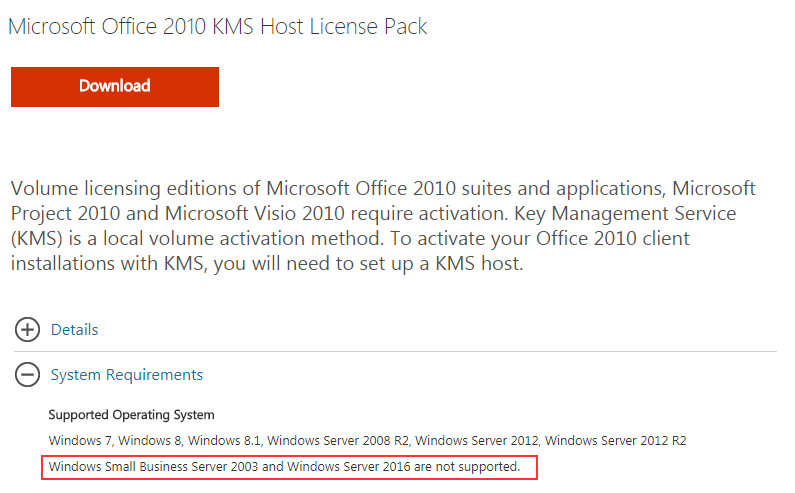Viewport: 795px width, 493px height.
Task: Click the Windows 8.1 entry in supported list
Action: 224,440
